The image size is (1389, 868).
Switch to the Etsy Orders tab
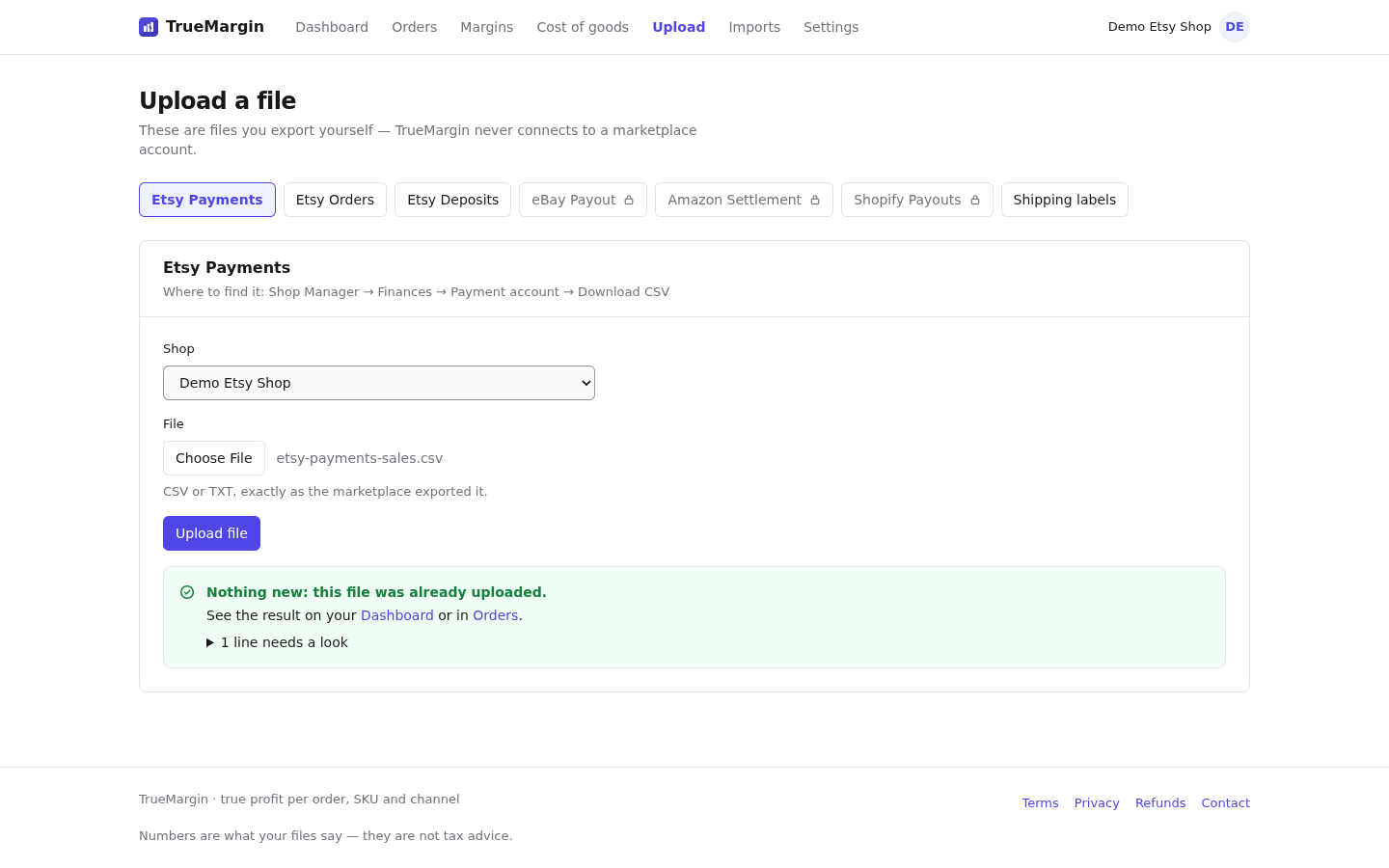tap(335, 200)
